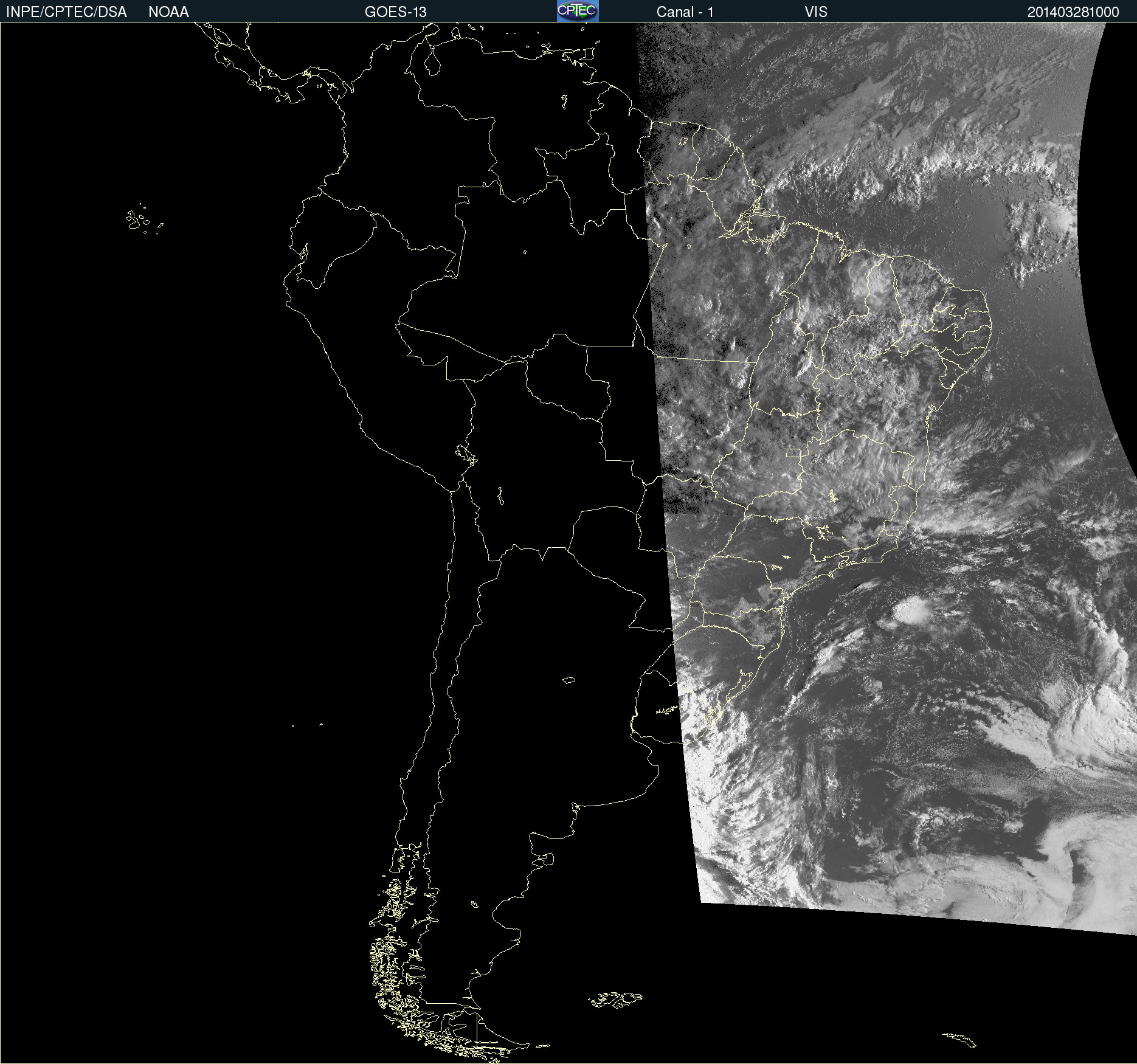Click the VIS channel label
1137x1064 pixels.
click(816, 12)
